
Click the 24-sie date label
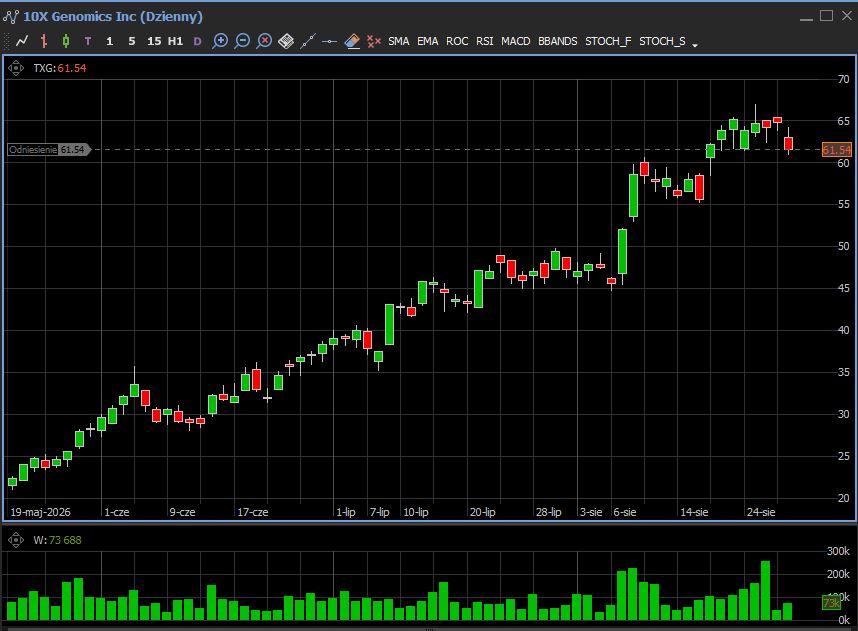[x=761, y=512]
